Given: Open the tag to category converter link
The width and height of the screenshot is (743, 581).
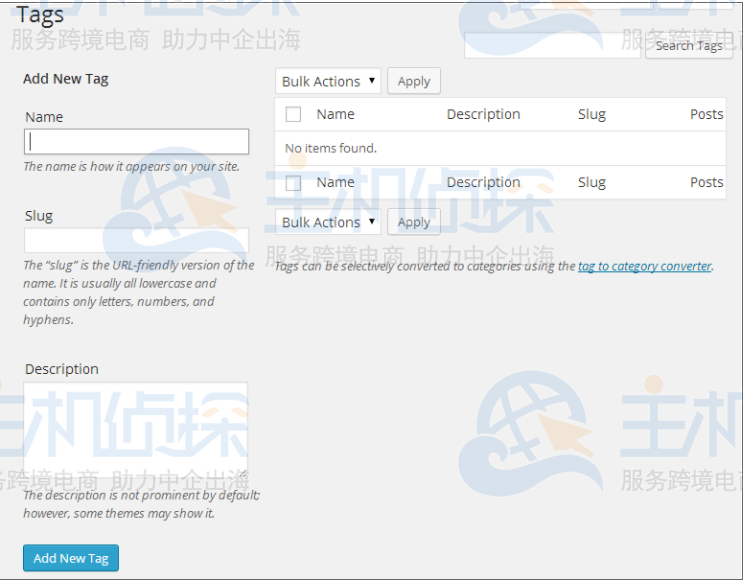Looking at the screenshot, I should [645, 266].
